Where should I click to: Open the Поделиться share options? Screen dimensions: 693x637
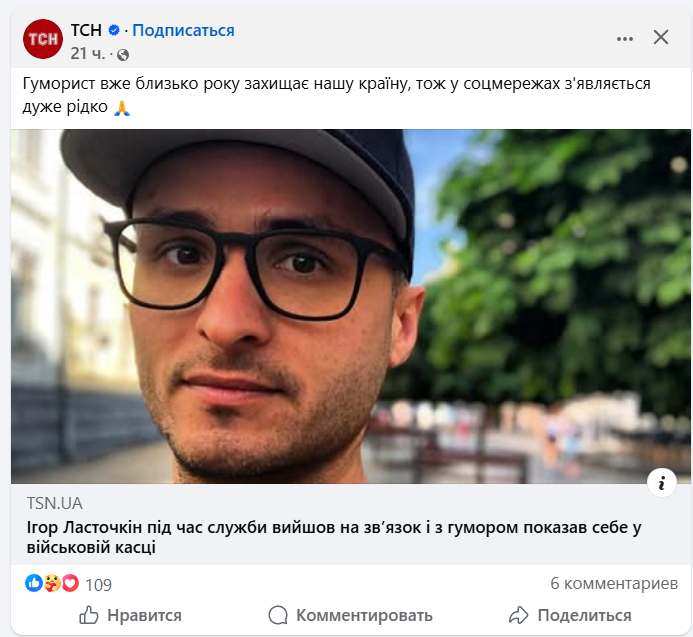(x=570, y=615)
